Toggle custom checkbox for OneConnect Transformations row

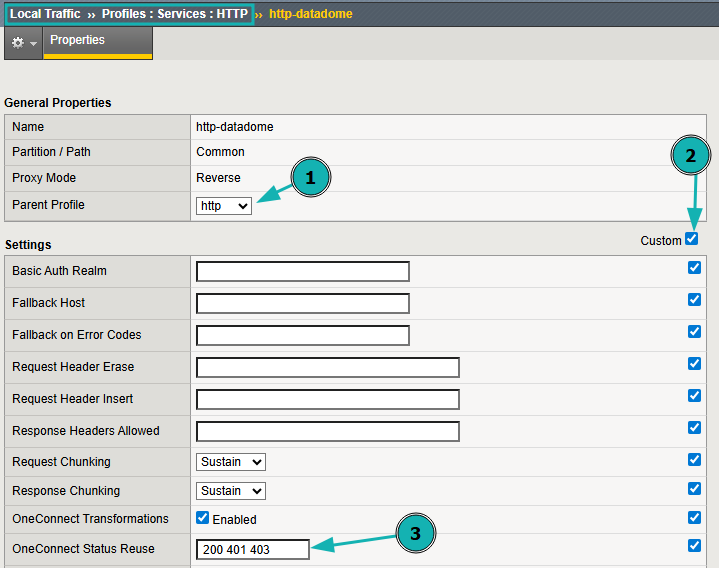[x=694, y=518]
